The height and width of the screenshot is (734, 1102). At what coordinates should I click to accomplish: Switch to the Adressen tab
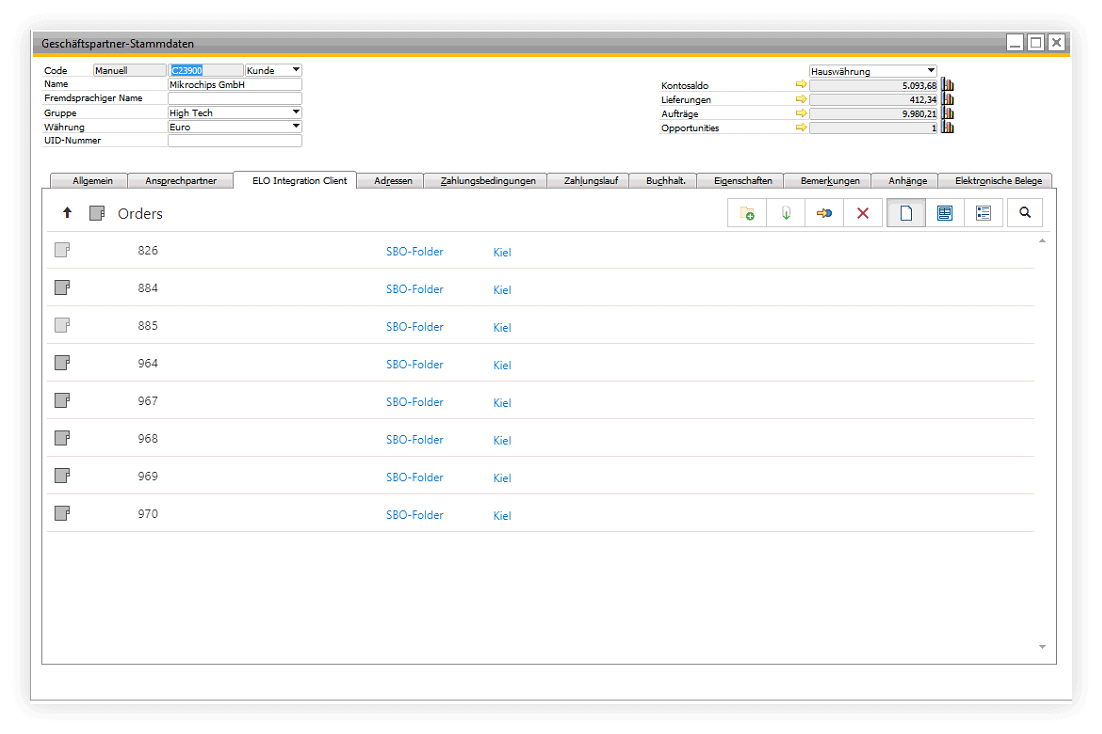(x=393, y=181)
